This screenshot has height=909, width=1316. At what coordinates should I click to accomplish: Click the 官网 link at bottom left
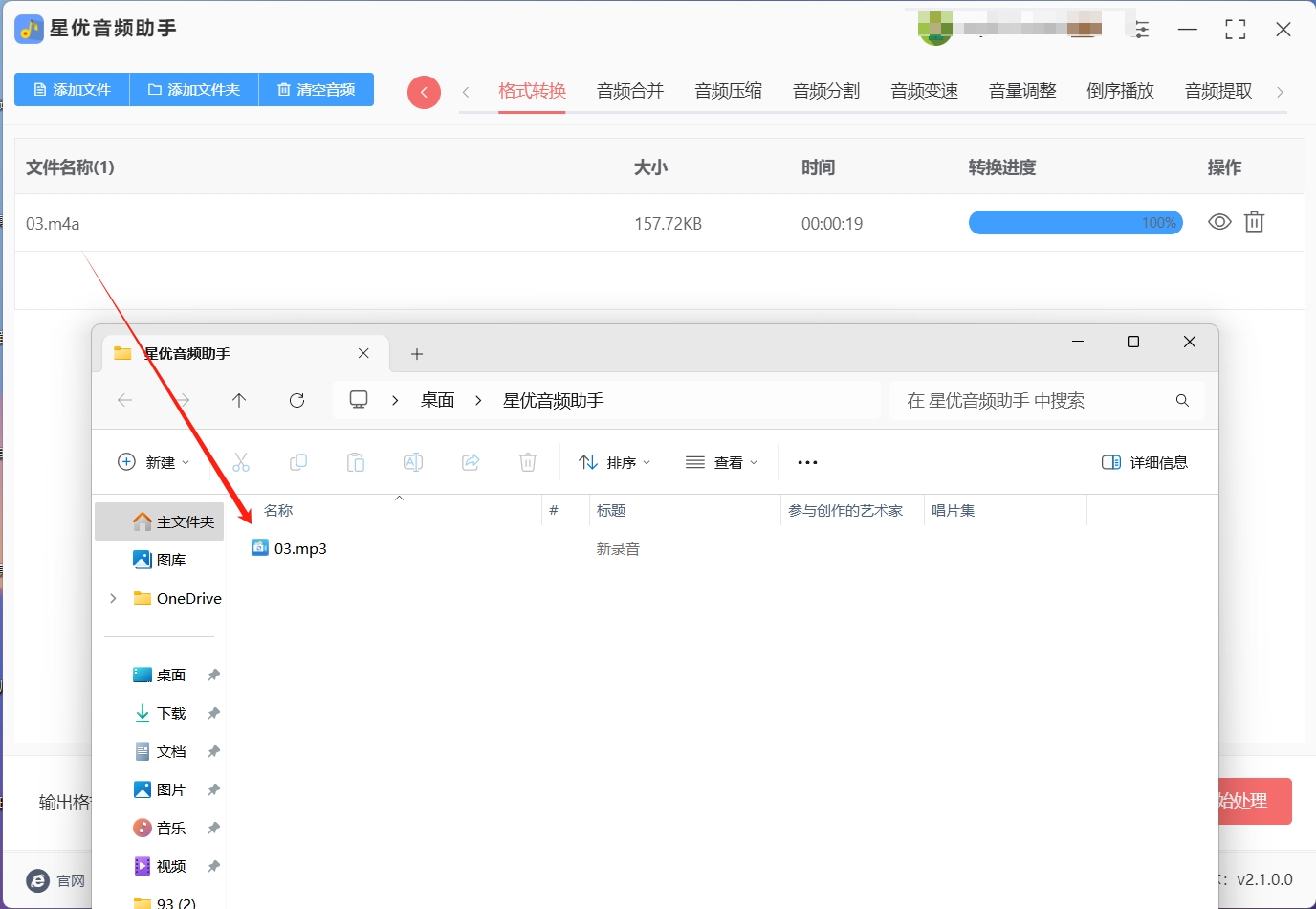pos(57,880)
